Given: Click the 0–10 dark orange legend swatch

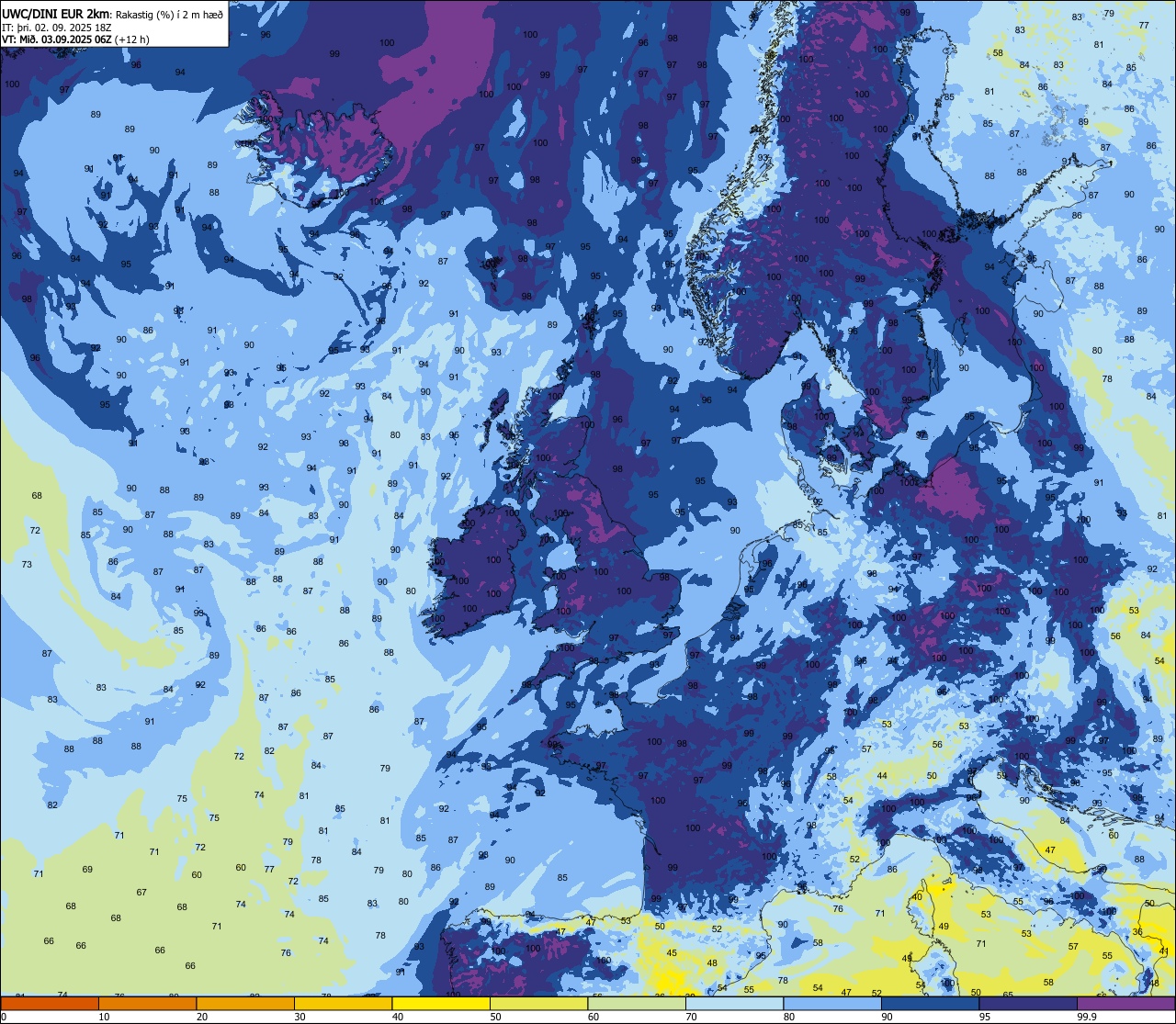Looking at the screenshot, I should point(50,1003).
